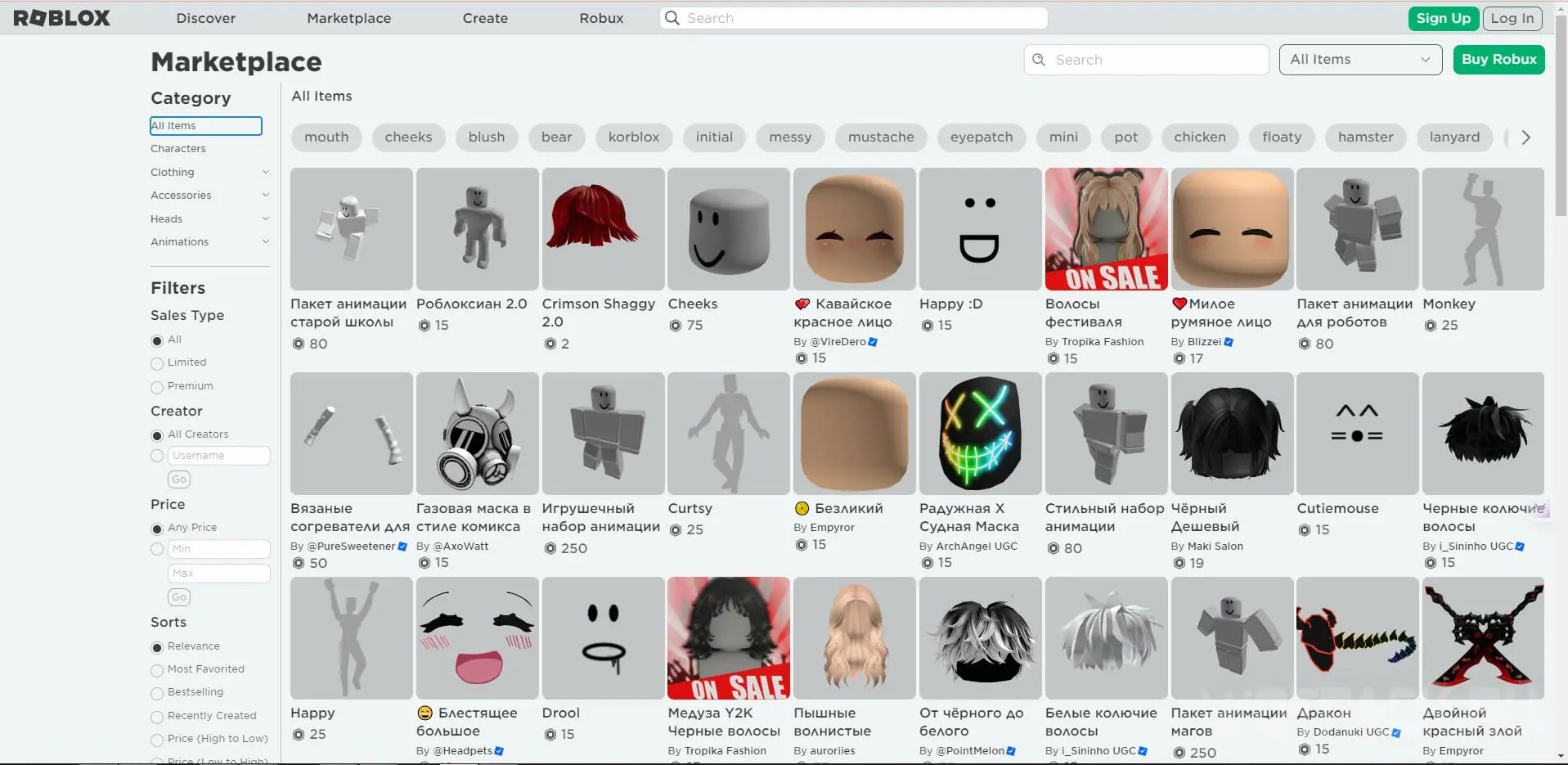Open the Drool face thumbnail
1568x765 pixels.
tap(603, 638)
